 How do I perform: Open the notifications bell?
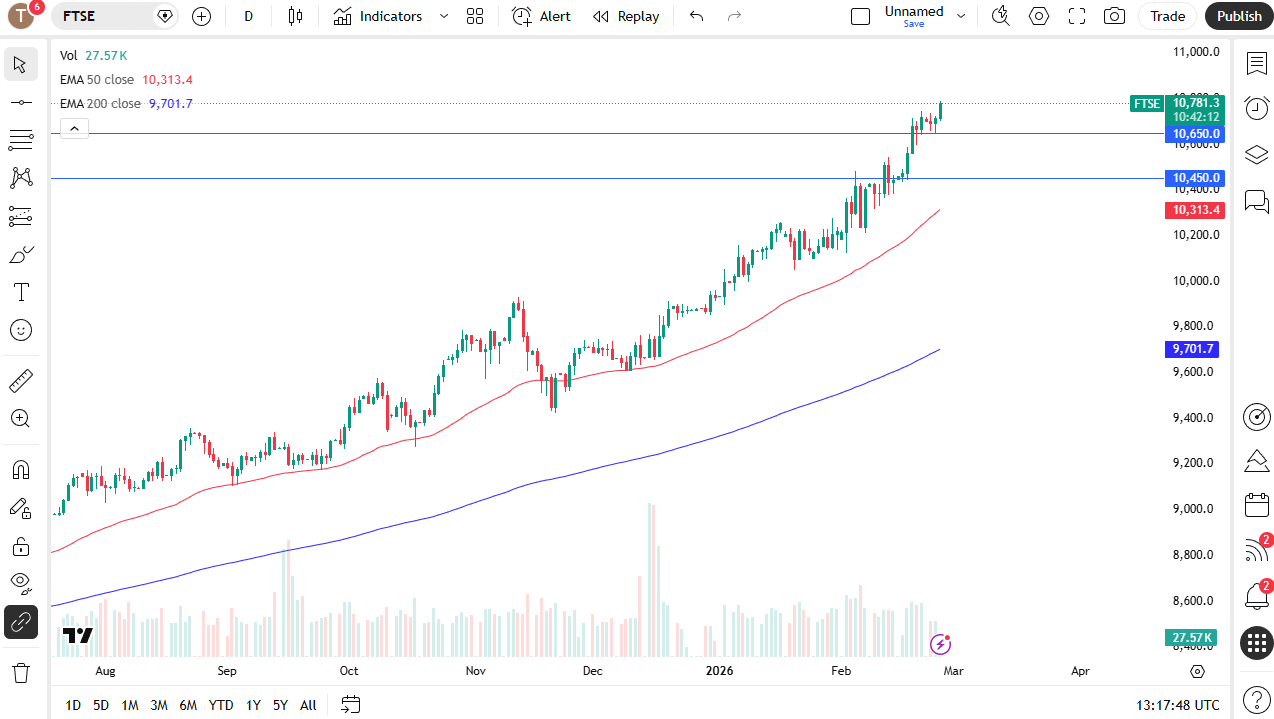click(1257, 596)
